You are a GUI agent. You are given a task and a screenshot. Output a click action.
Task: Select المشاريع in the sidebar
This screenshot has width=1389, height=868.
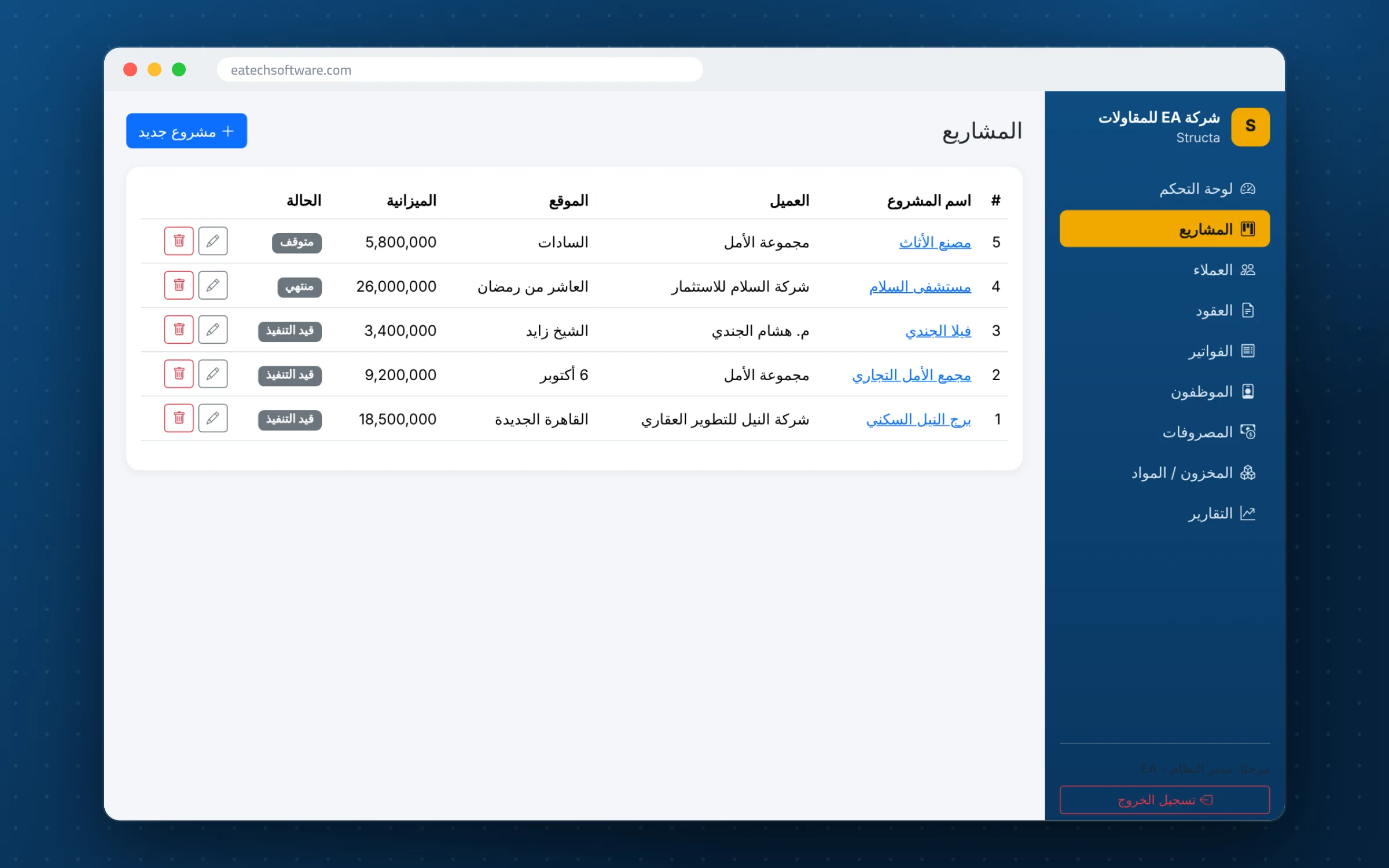point(1164,229)
